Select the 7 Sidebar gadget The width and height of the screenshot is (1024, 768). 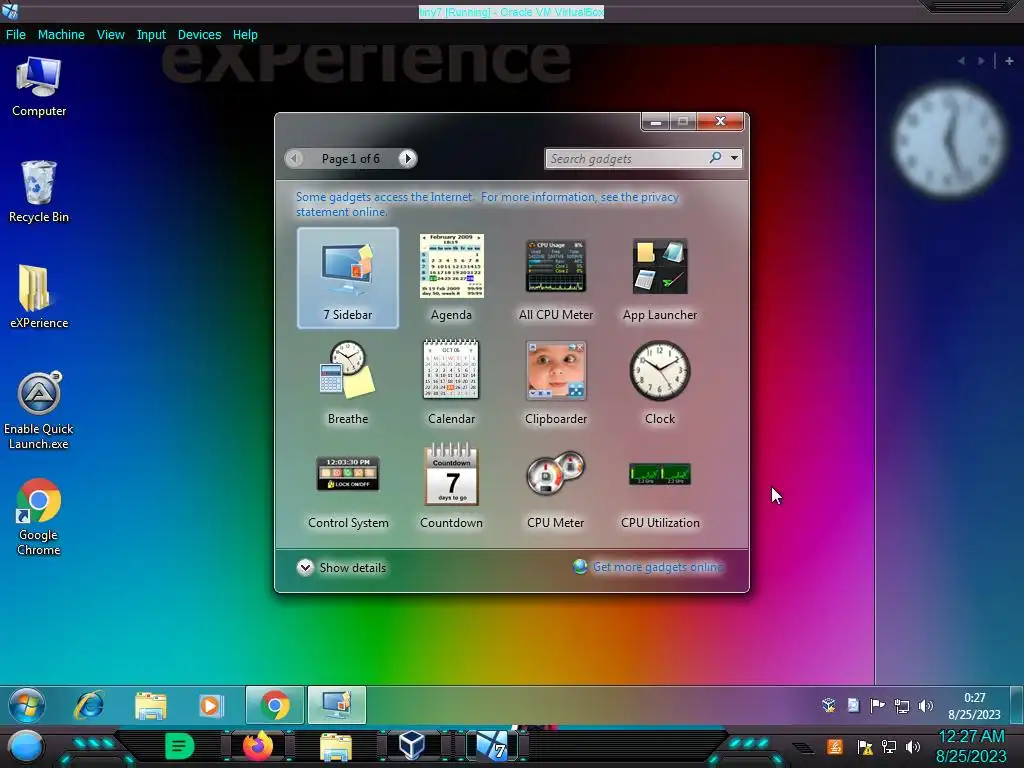click(347, 278)
